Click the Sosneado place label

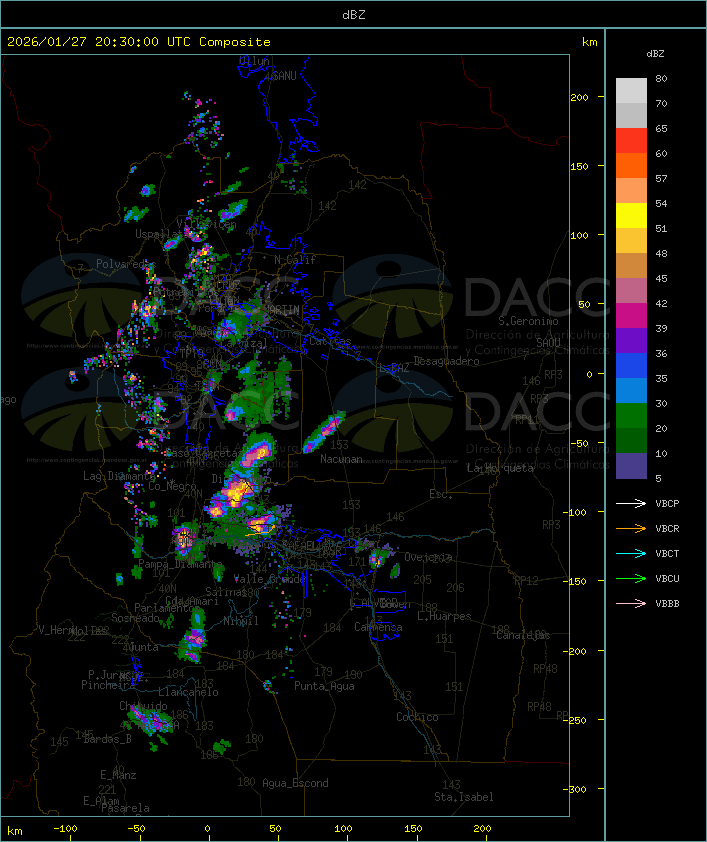(135, 618)
